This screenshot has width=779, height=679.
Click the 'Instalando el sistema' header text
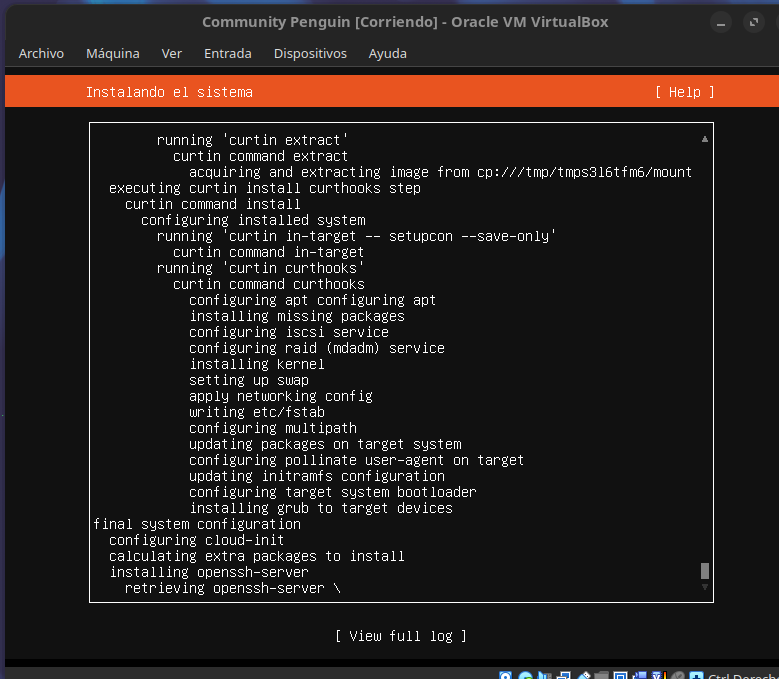click(169, 92)
